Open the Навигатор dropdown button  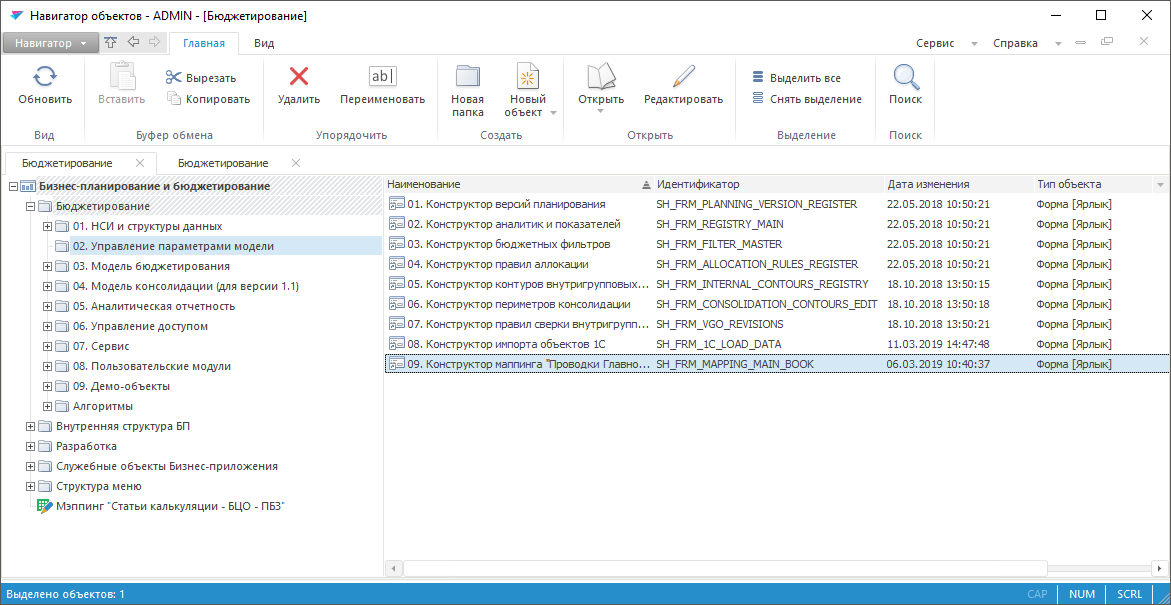[50, 43]
